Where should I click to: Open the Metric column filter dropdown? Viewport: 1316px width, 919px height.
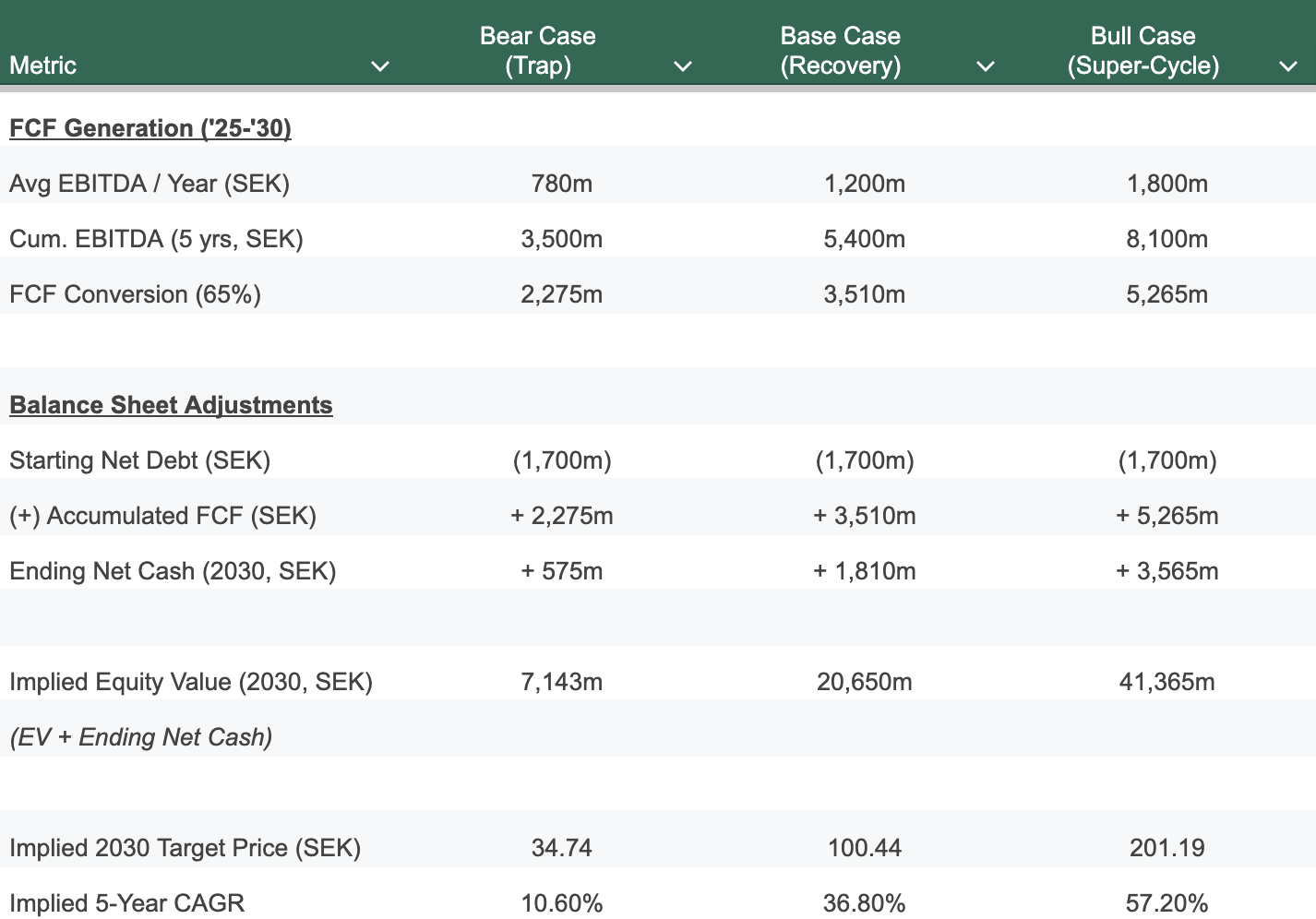(379, 66)
